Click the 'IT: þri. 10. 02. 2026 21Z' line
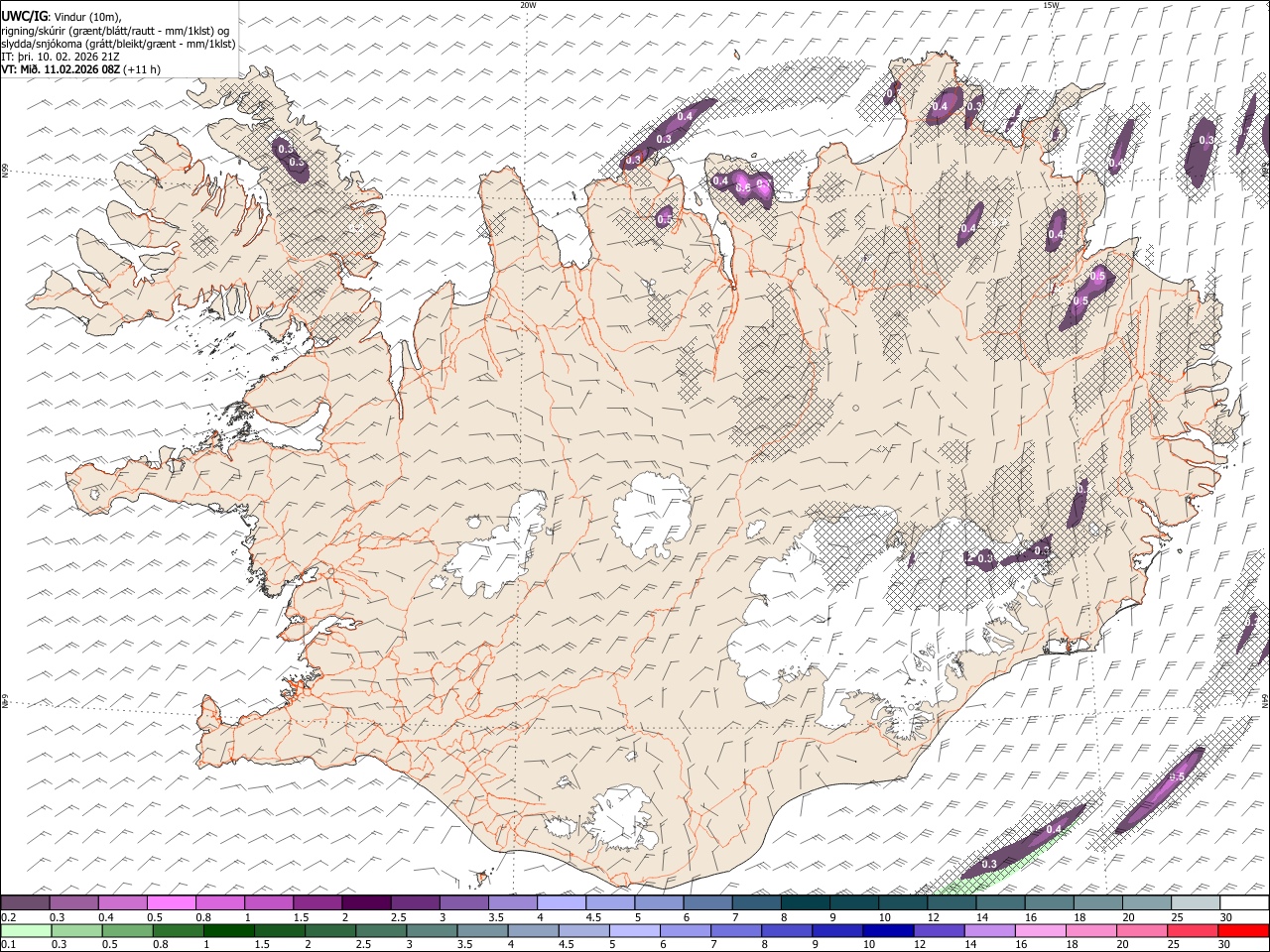The height and width of the screenshot is (952, 1270). point(61,57)
